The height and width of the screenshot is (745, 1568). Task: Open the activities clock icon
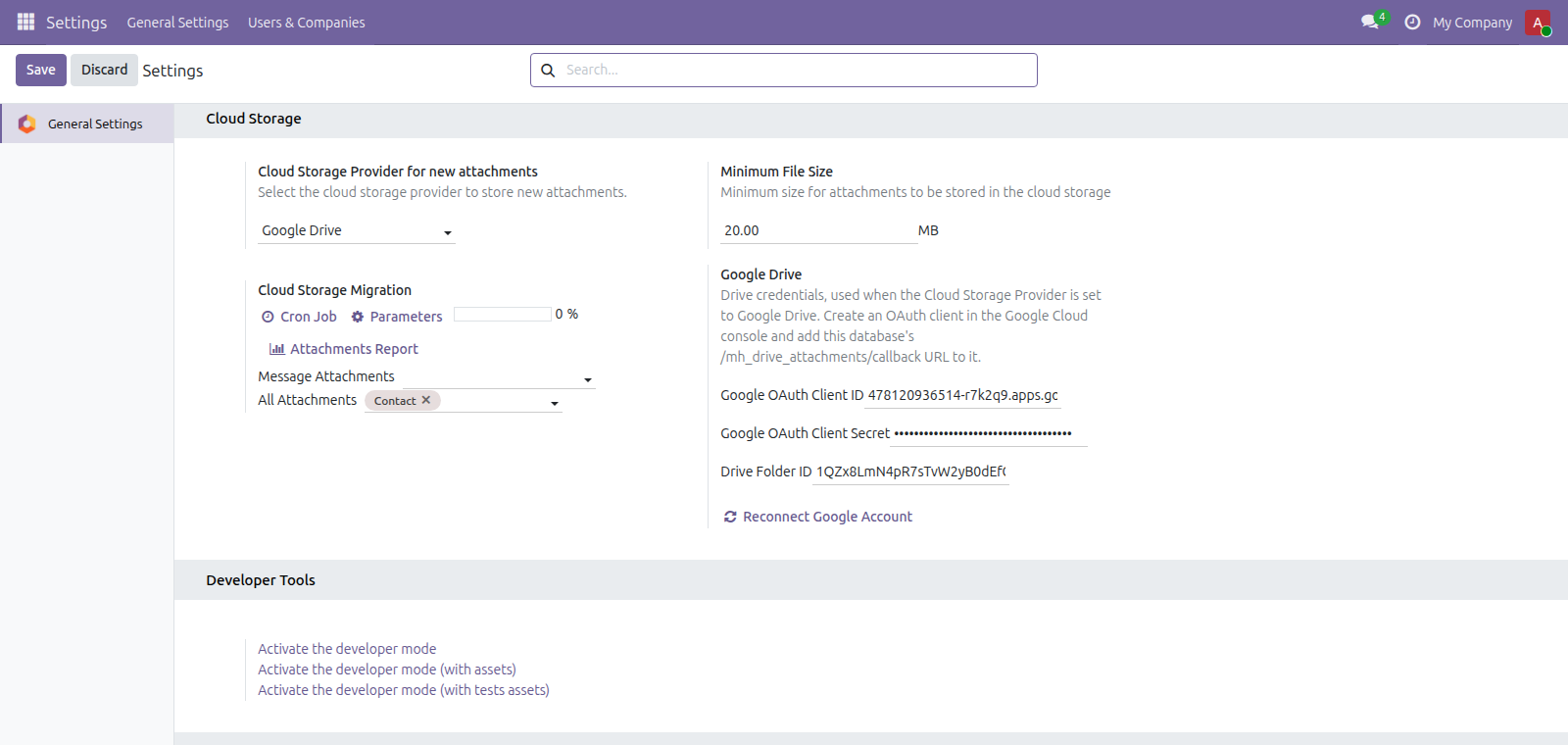pos(1412,22)
